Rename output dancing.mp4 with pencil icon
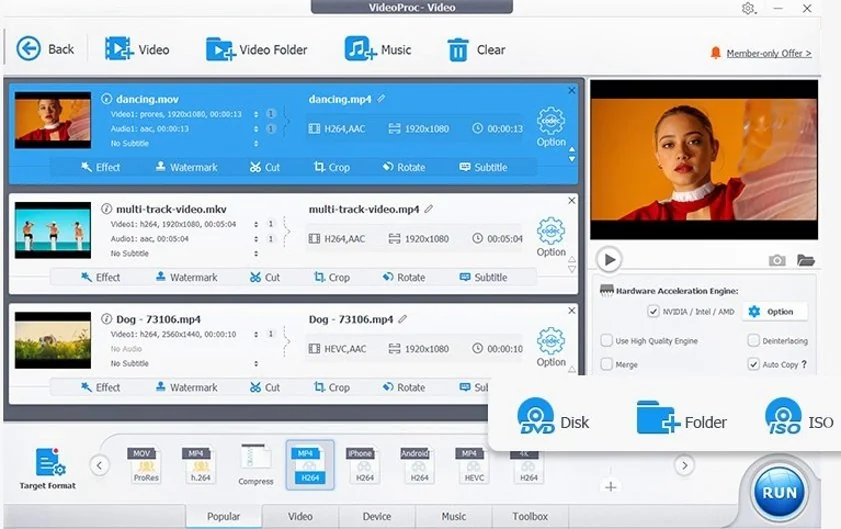 [381, 99]
